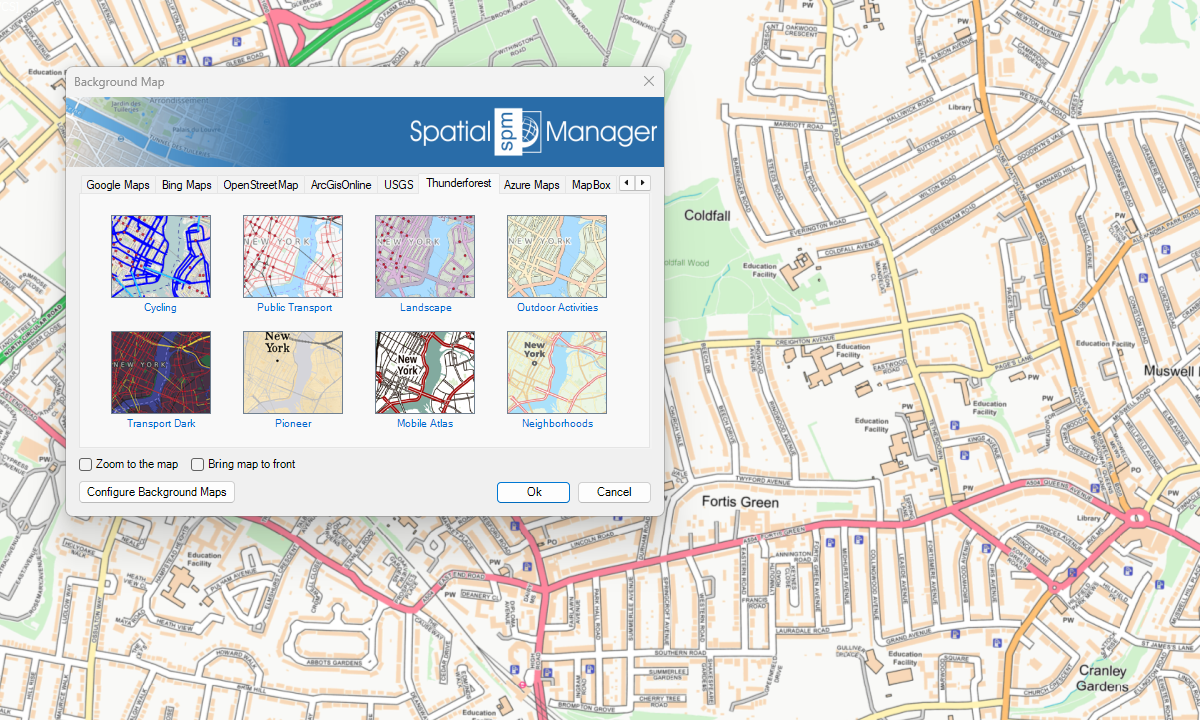Select the Cycling map thumbnail
This screenshot has width=1200, height=720.
(160, 256)
